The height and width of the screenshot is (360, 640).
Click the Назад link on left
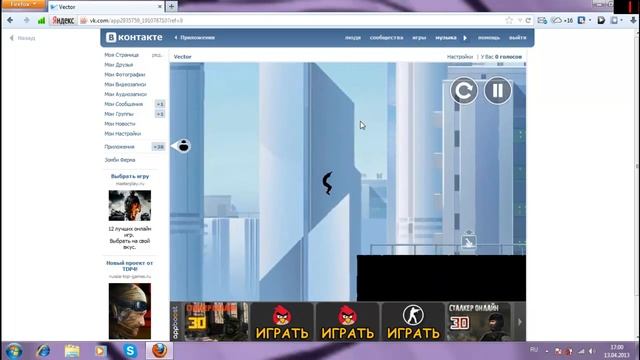click(23, 38)
